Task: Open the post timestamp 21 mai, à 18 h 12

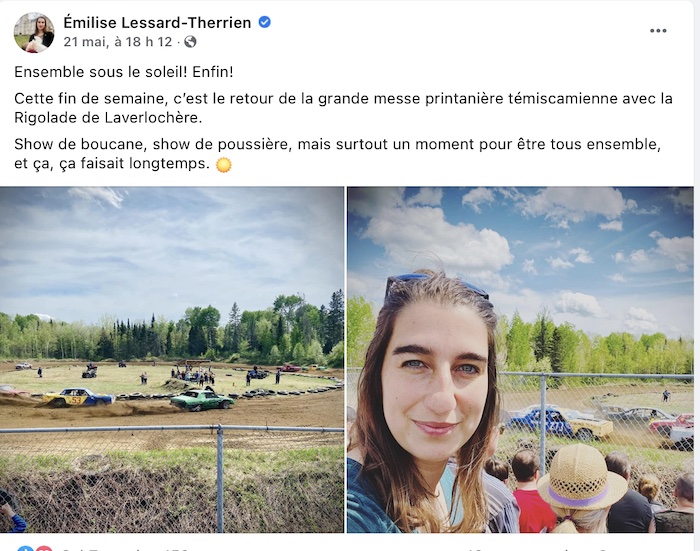Action: [117, 42]
